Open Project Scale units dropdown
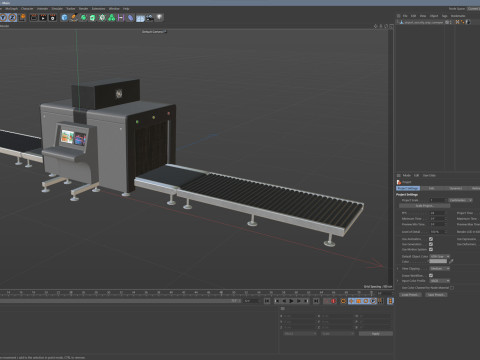The height and width of the screenshot is (360, 480). tap(460, 200)
